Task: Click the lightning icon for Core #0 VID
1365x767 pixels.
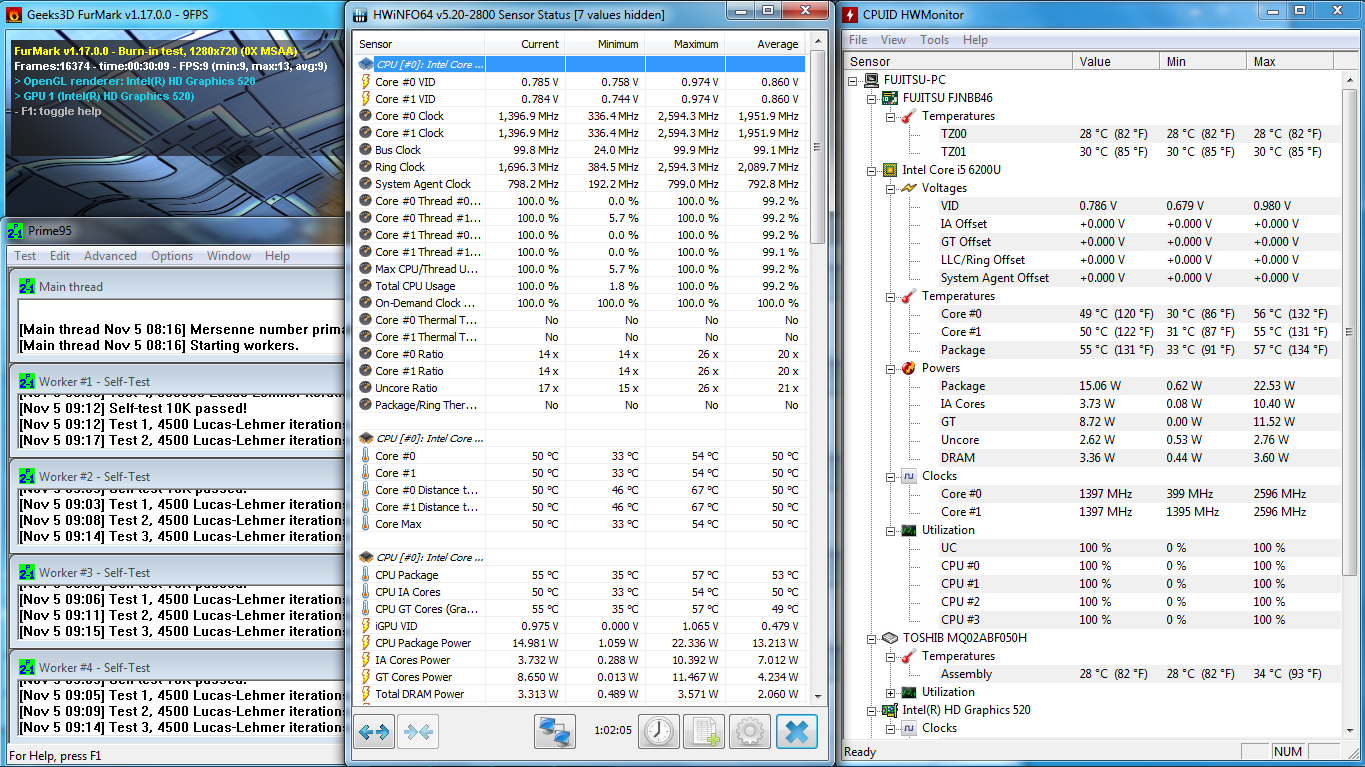Action: [365, 82]
